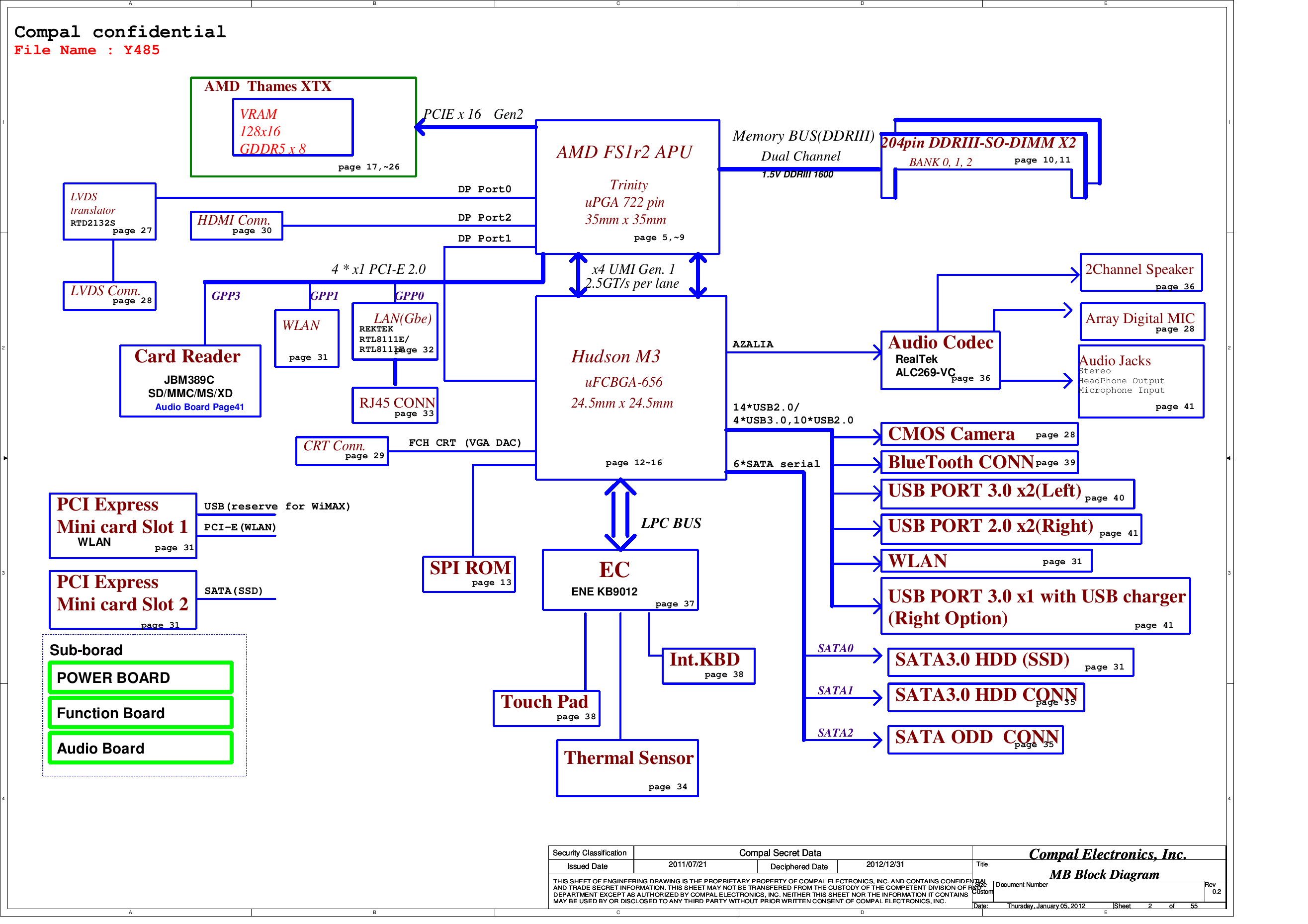Click the Array Digital MIC block
The image size is (1308, 924).
click(1143, 322)
